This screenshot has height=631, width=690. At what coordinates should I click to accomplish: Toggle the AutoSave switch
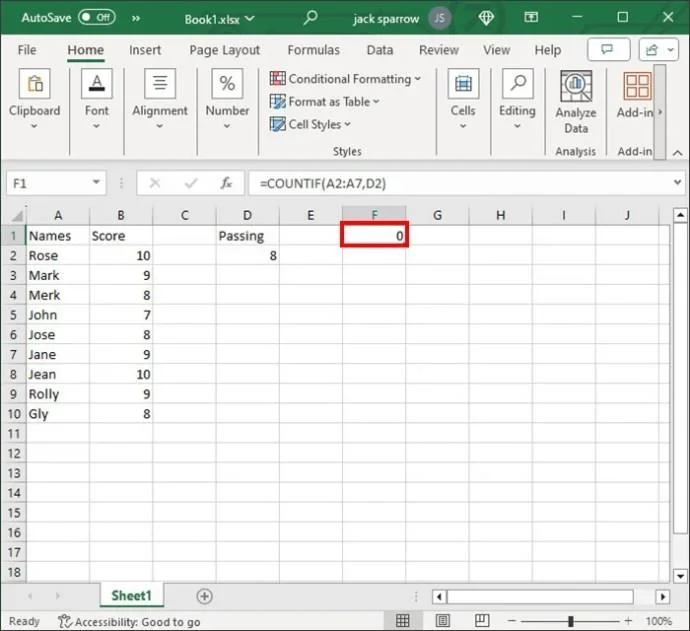click(96, 18)
